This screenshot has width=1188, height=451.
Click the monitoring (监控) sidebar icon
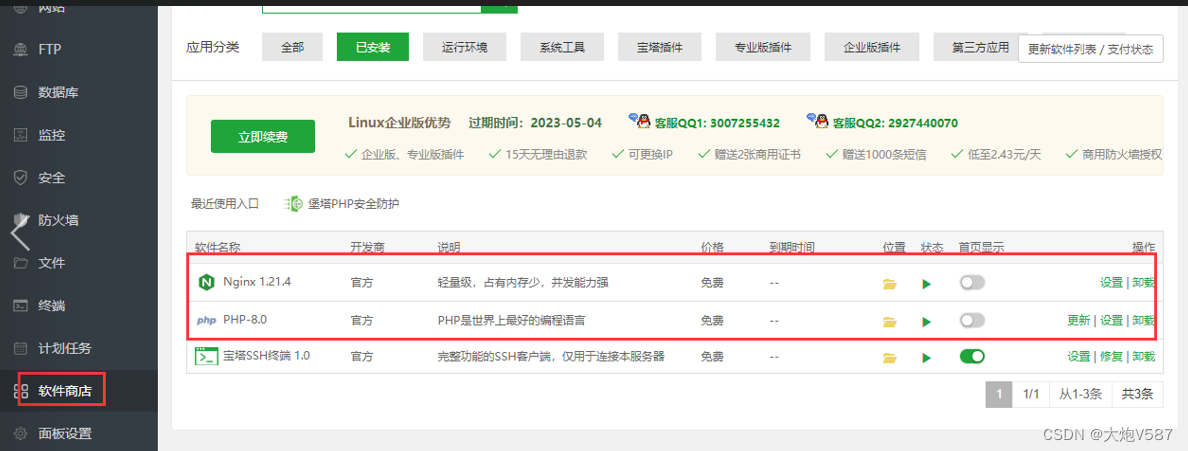coord(21,136)
